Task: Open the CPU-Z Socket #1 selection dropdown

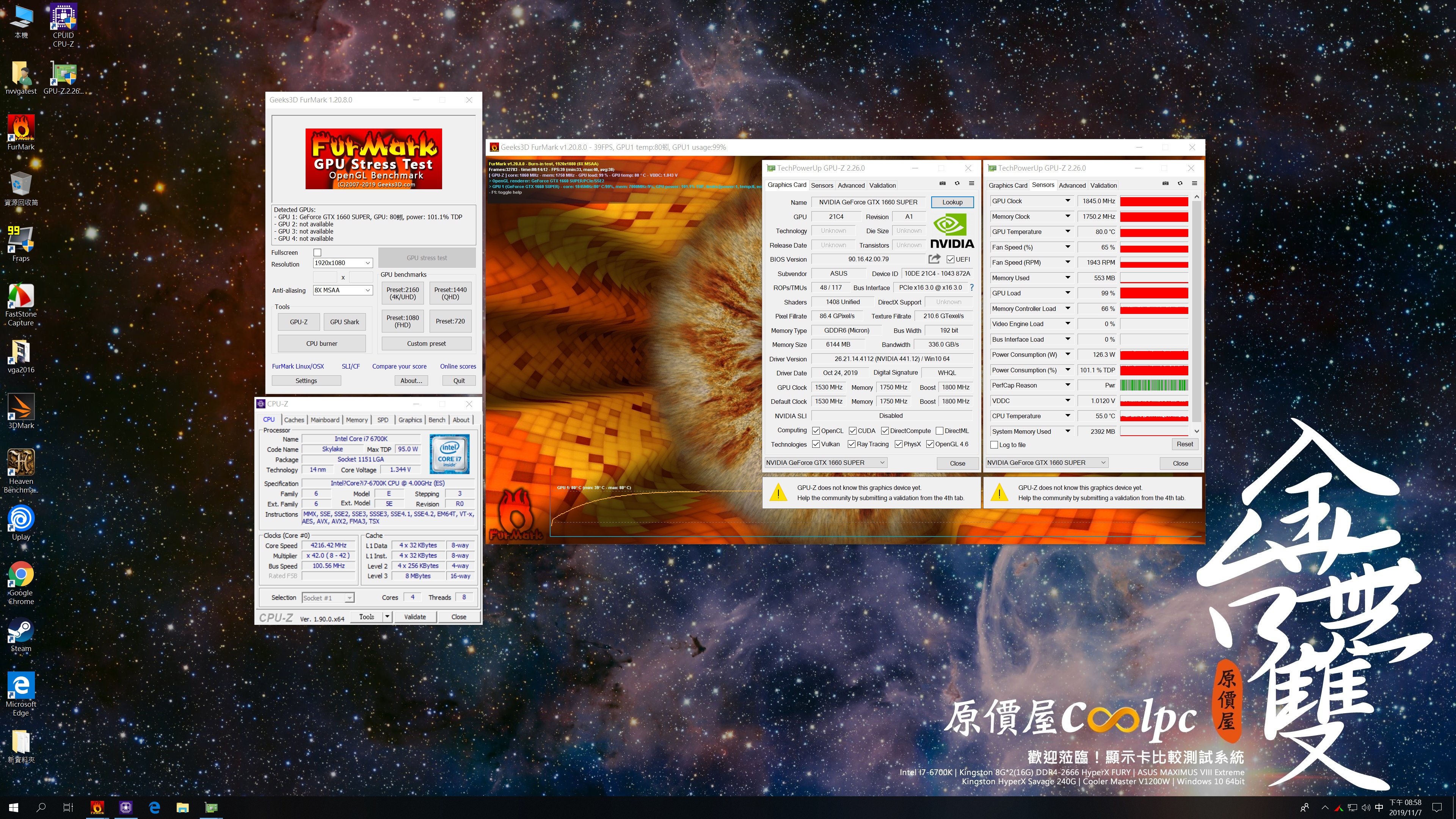Action: 328,598
